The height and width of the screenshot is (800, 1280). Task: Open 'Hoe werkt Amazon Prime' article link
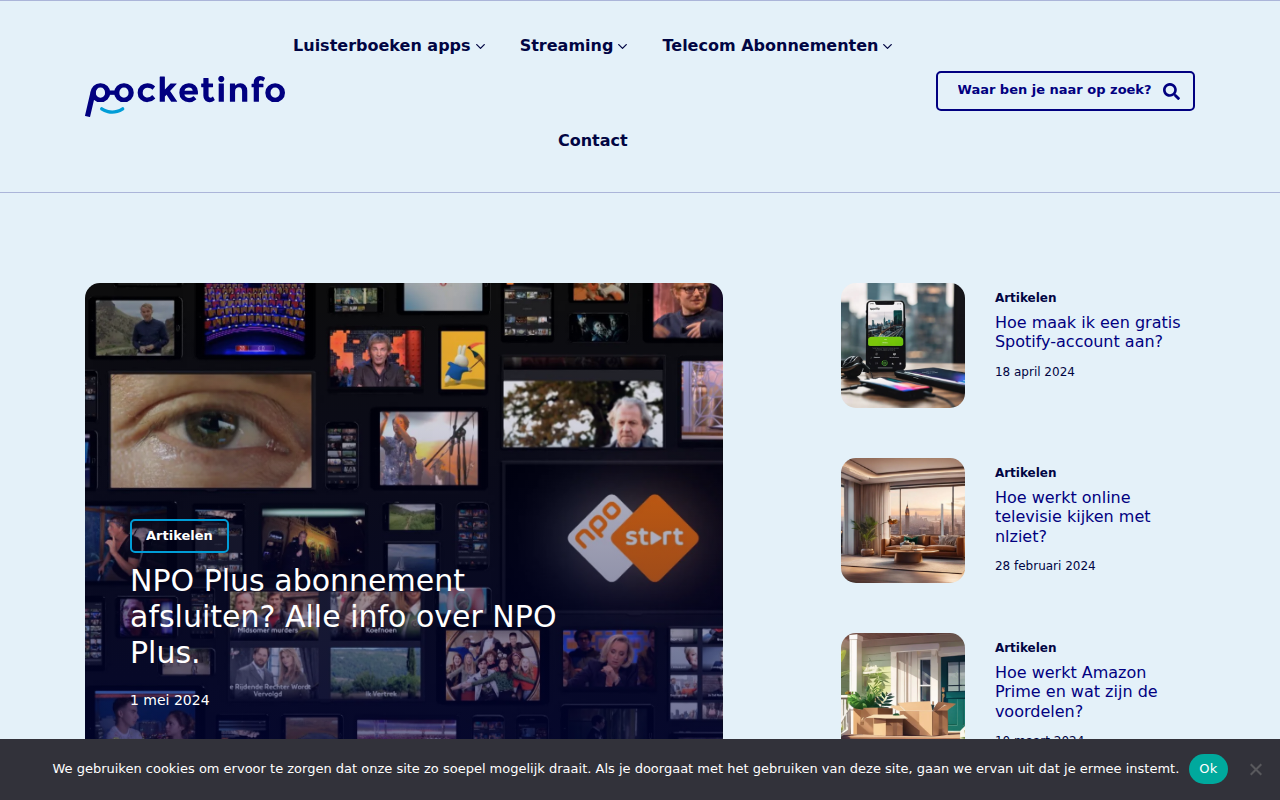pyautogui.click(x=1076, y=691)
